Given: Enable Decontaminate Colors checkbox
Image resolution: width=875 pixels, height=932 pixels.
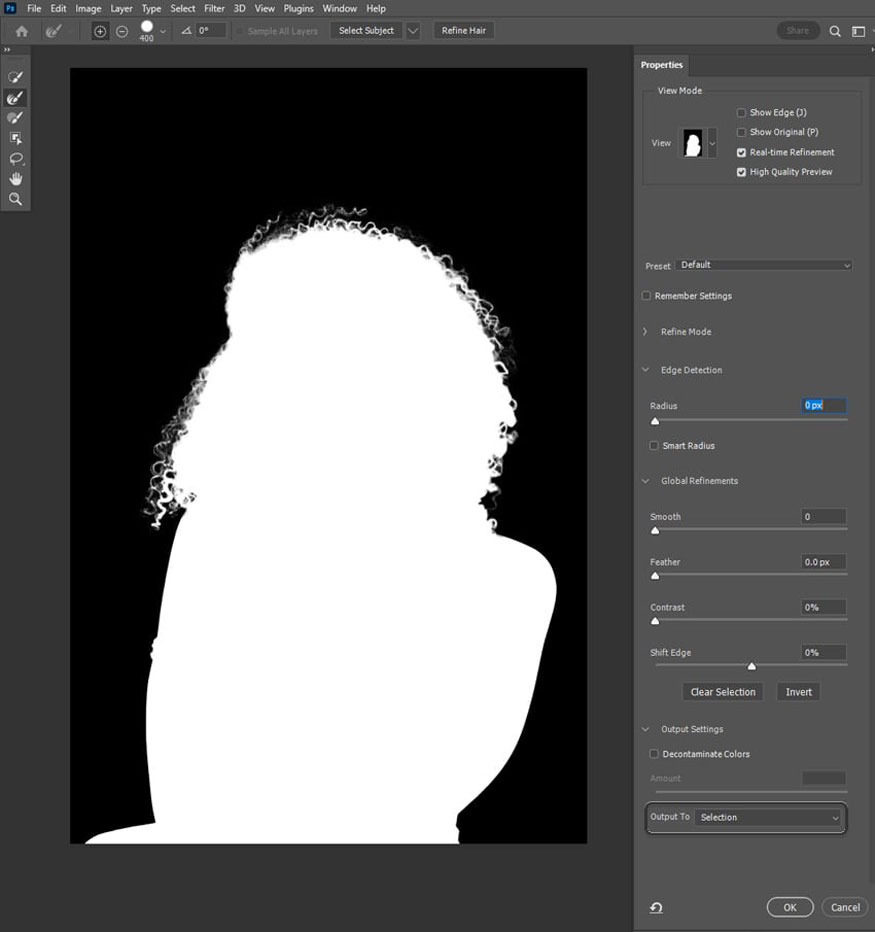Looking at the screenshot, I should pyautogui.click(x=654, y=754).
